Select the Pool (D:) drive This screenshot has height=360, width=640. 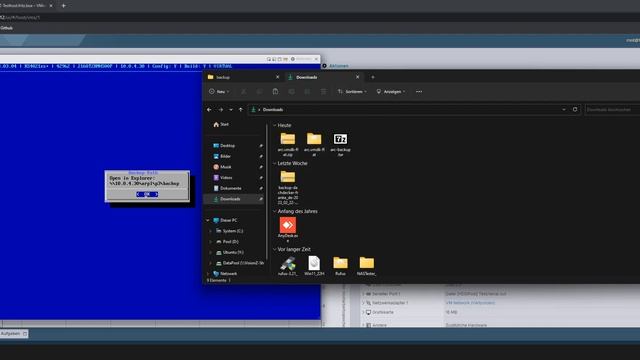pos(227,242)
